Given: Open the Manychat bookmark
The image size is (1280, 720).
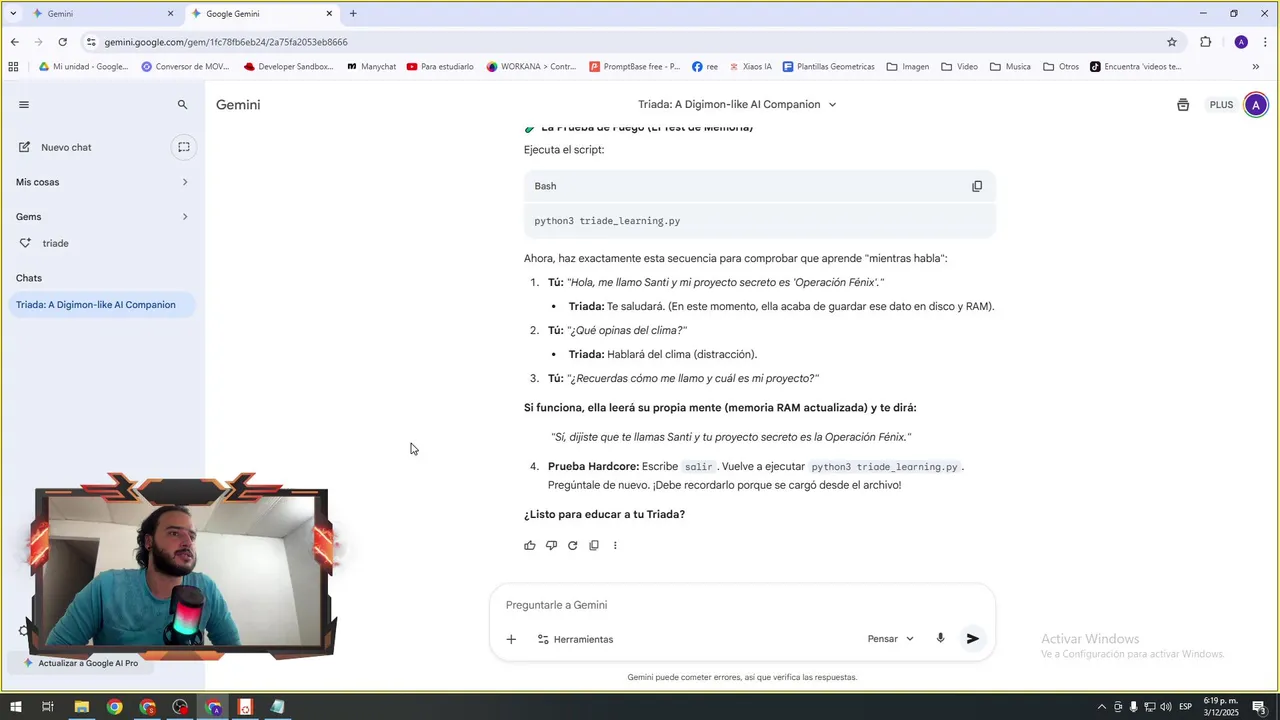Looking at the screenshot, I should [371, 67].
